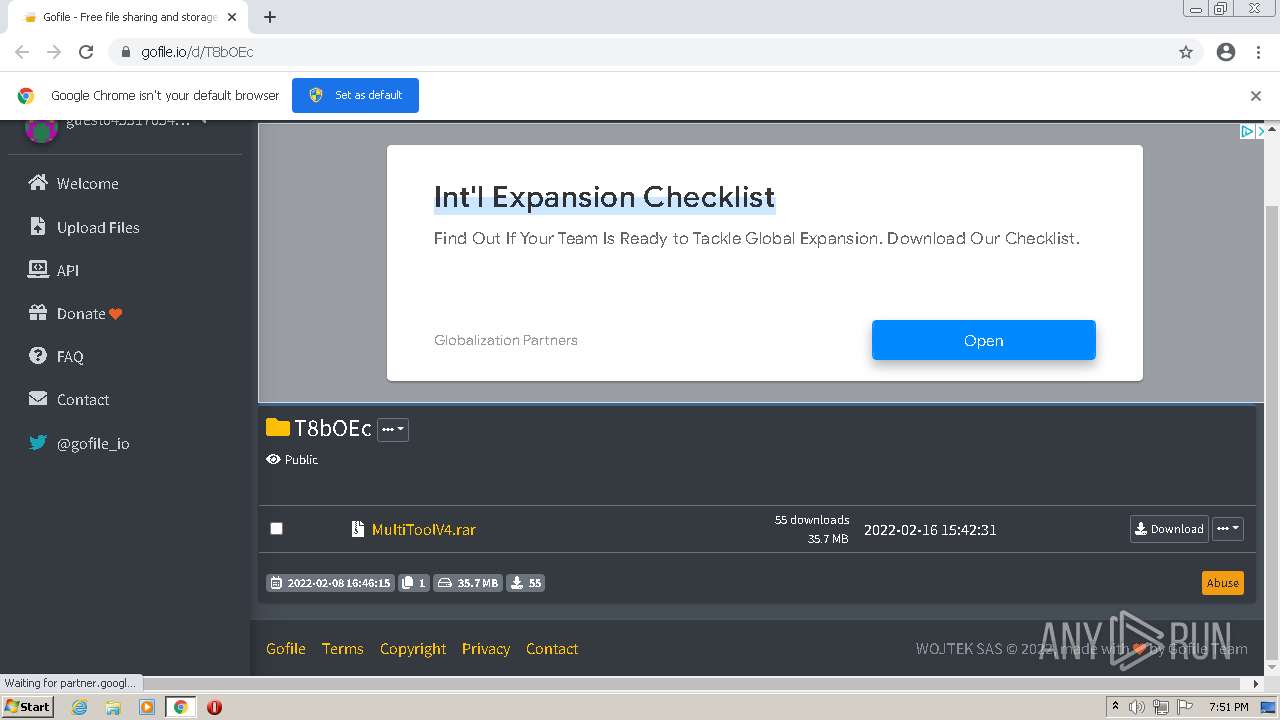Image resolution: width=1280 pixels, height=720 pixels.
Task: Open the Windows Start menu
Action: coord(28,706)
